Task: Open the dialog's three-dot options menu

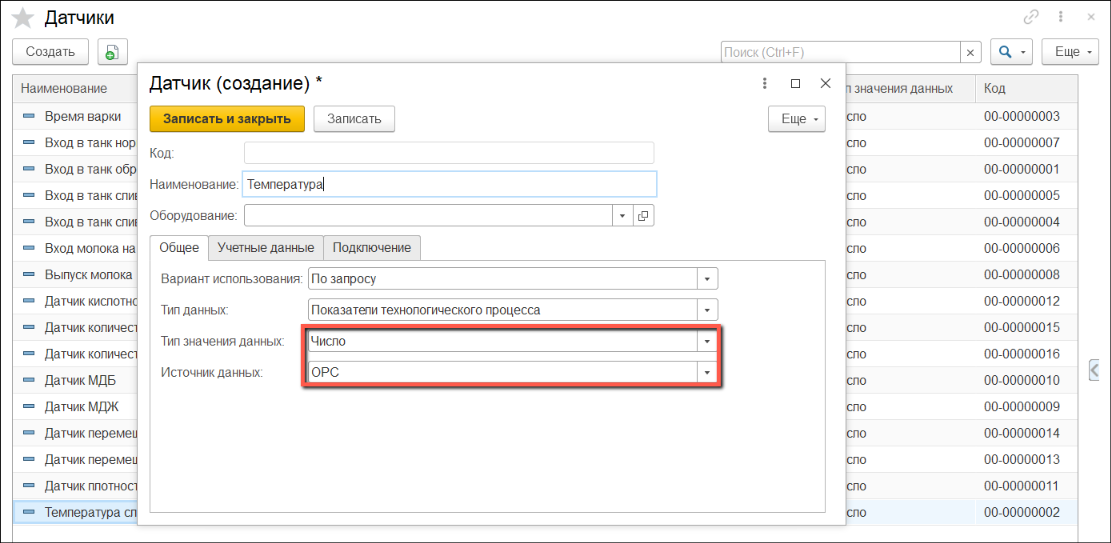Action: (x=765, y=84)
